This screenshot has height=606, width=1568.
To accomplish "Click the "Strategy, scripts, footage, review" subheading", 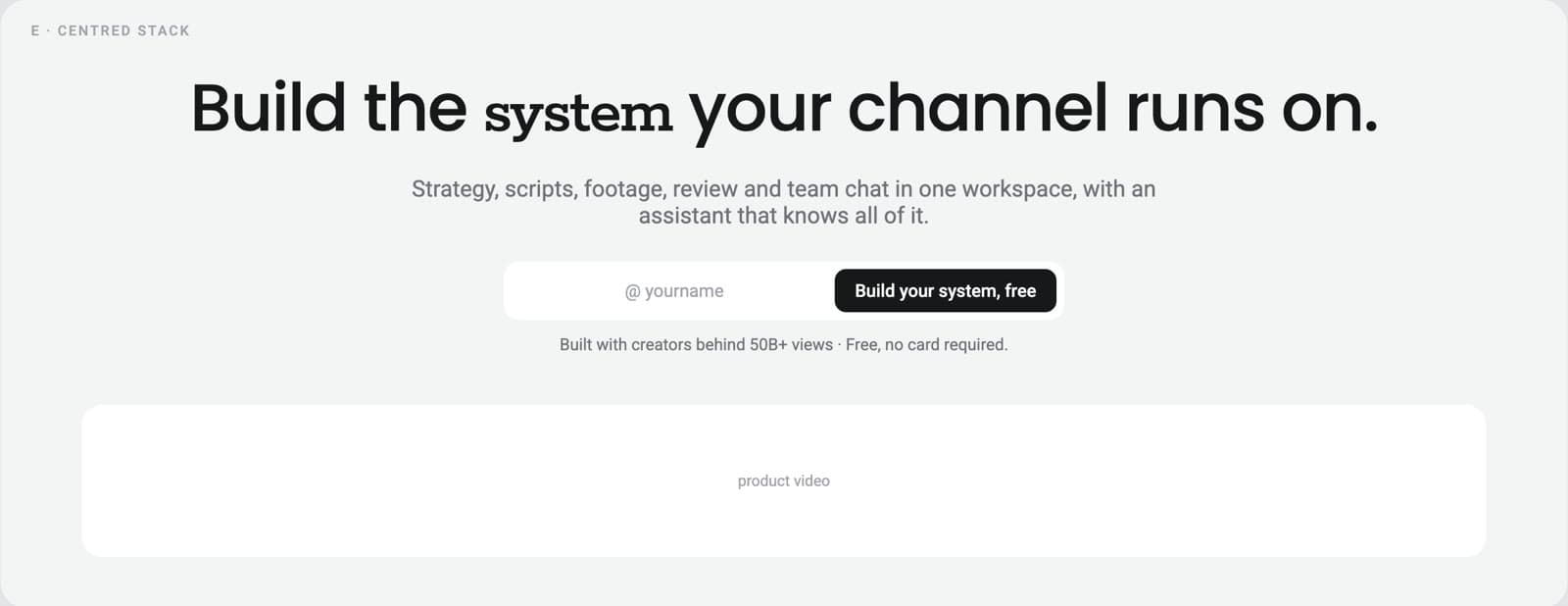I will 784,202.
